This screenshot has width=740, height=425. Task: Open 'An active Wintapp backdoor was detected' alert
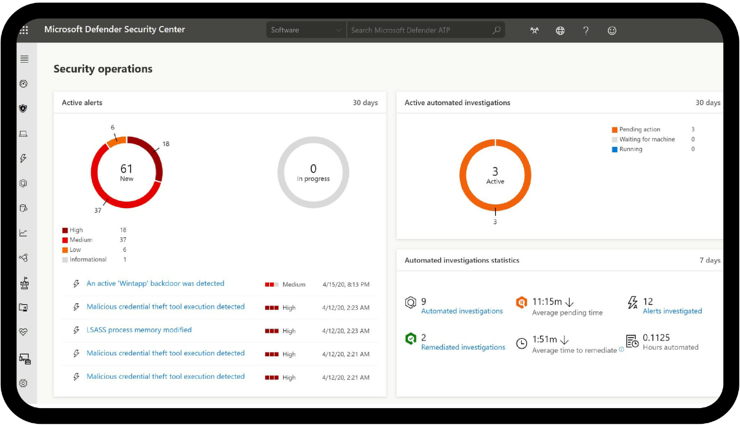(x=155, y=284)
